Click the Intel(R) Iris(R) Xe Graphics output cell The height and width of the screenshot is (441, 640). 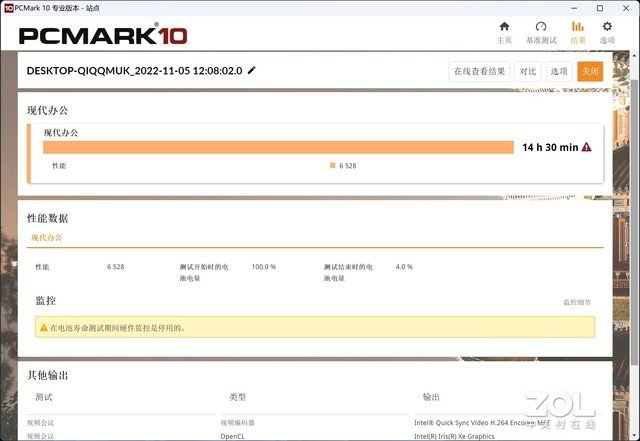(x=454, y=436)
